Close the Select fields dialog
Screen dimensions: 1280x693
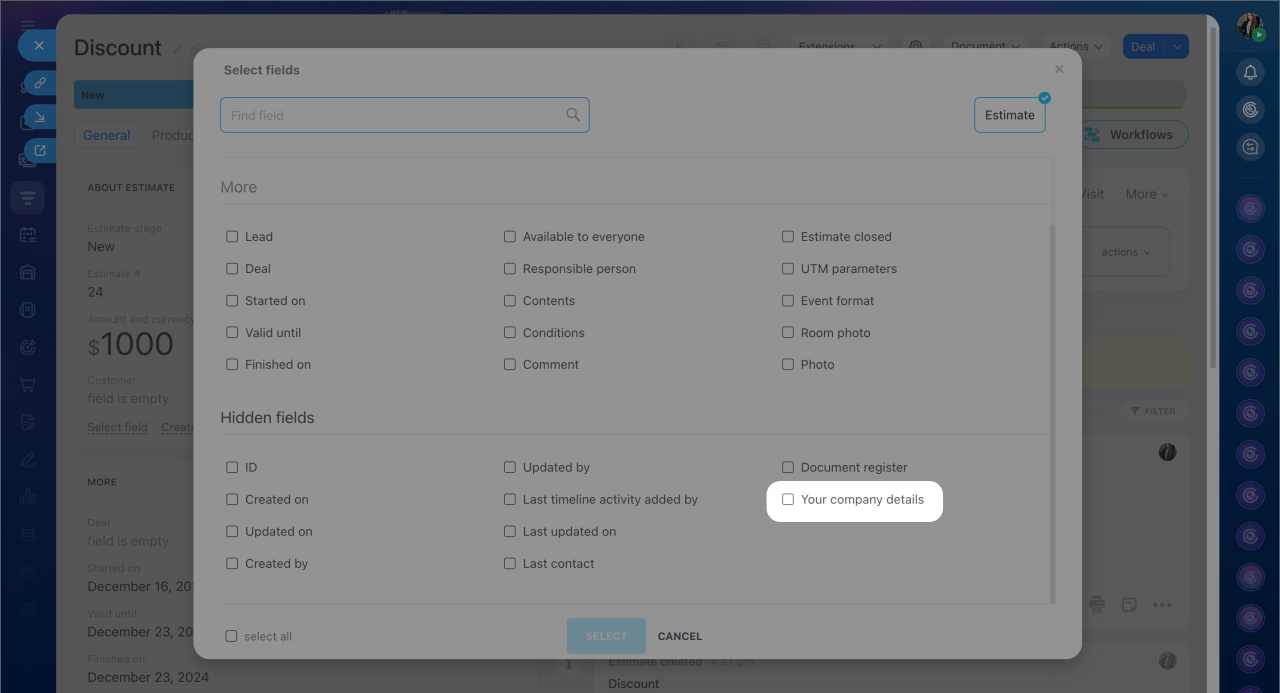click(1059, 70)
